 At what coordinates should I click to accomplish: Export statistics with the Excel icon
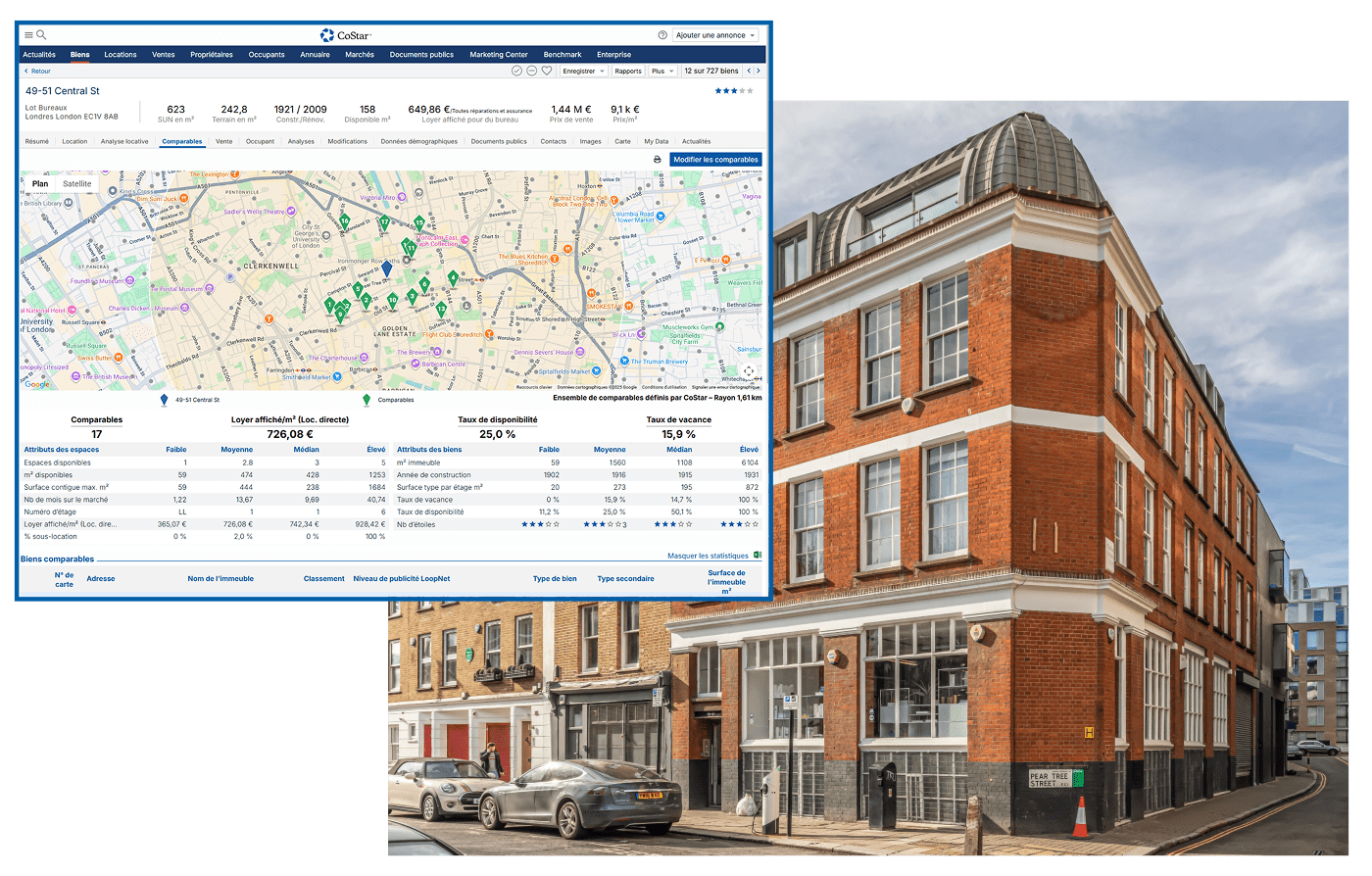click(x=758, y=556)
